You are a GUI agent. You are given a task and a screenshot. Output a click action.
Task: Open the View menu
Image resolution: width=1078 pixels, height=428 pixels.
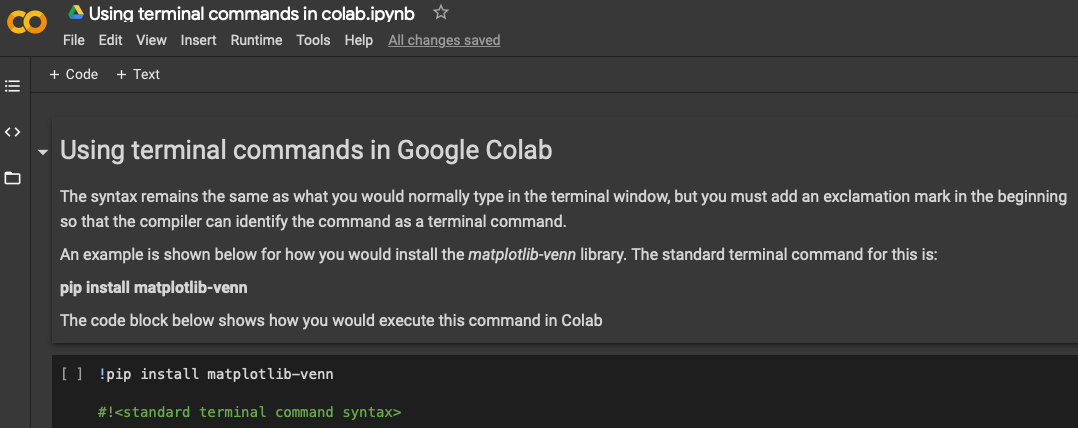point(151,41)
